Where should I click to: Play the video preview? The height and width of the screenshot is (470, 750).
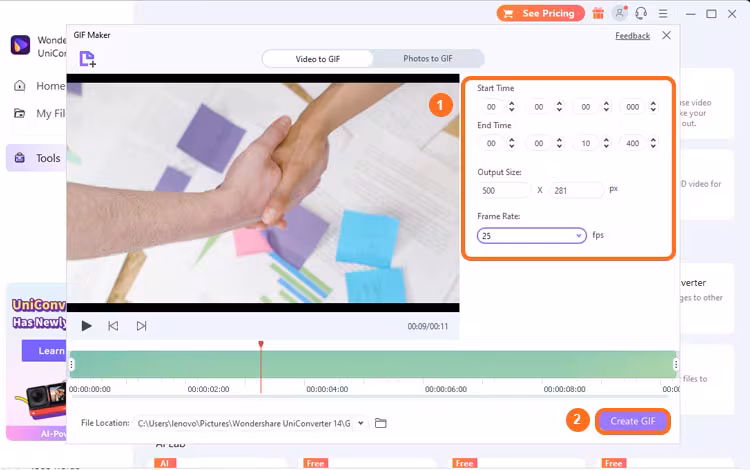[x=86, y=326]
